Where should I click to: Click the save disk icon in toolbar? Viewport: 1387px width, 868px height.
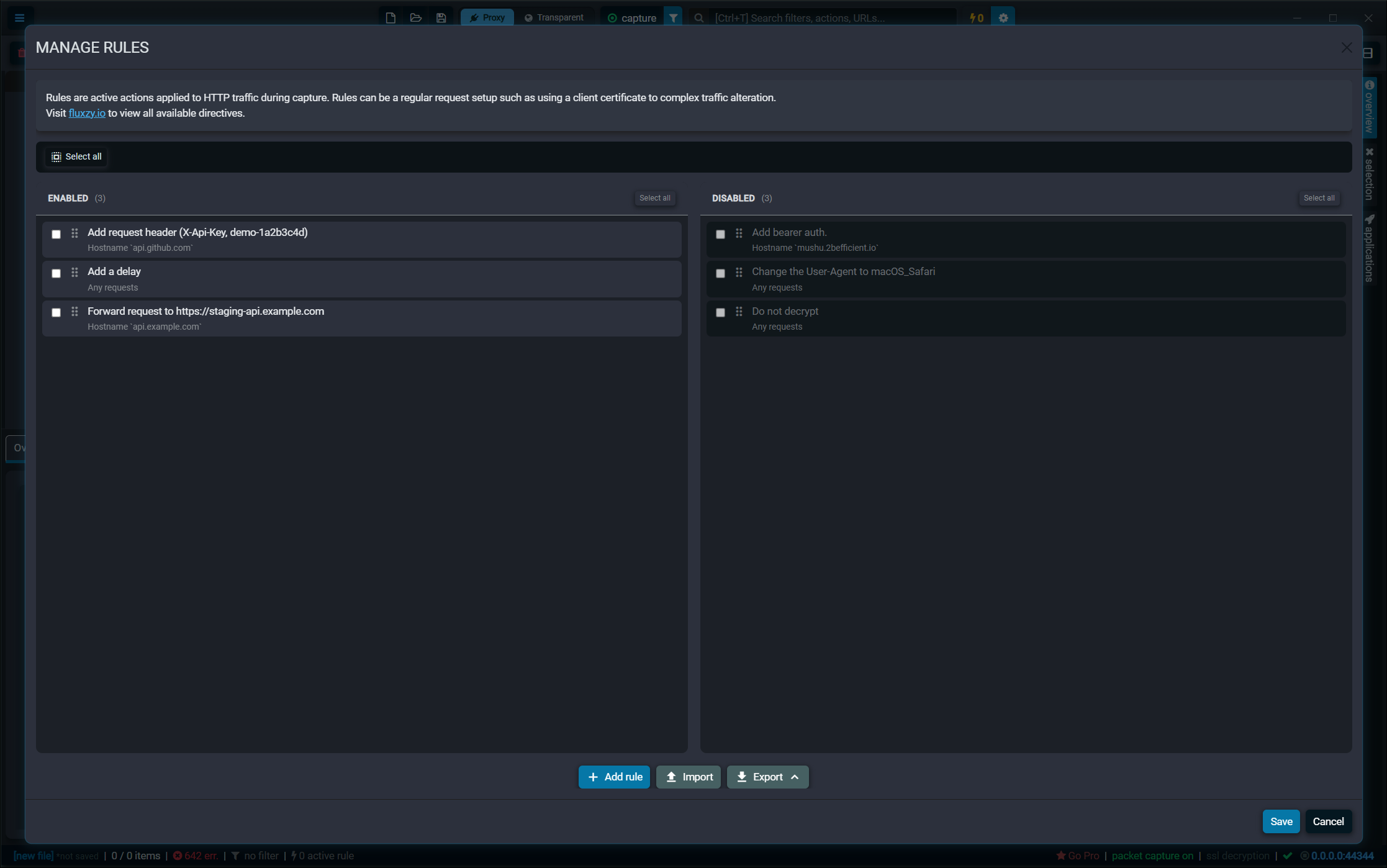click(x=441, y=17)
